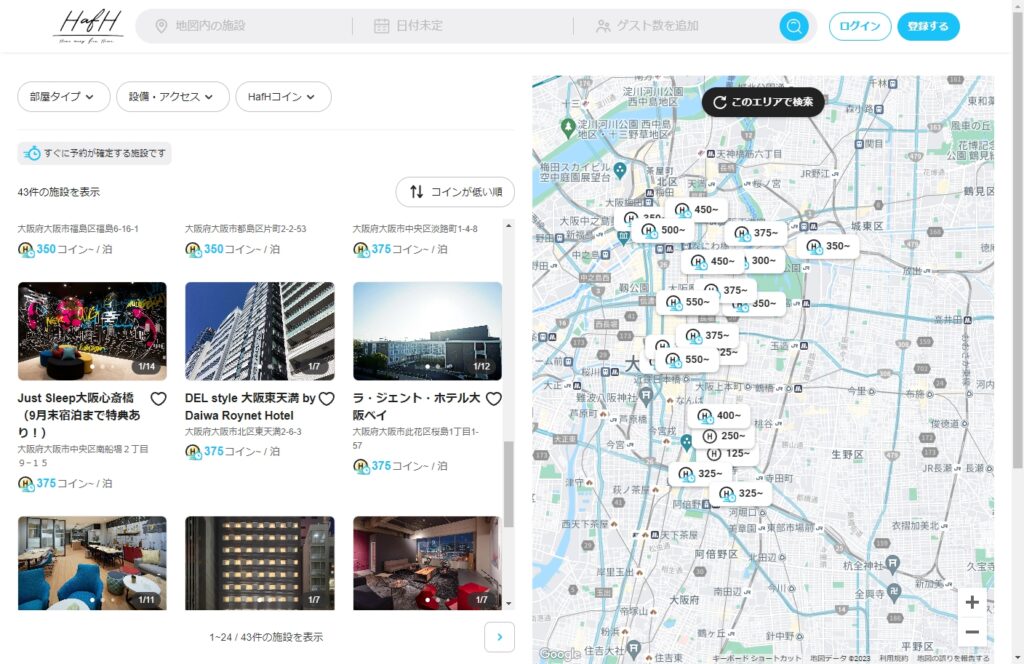Go to next page of facilities
This screenshot has height=664, width=1024.
[x=500, y=637]
